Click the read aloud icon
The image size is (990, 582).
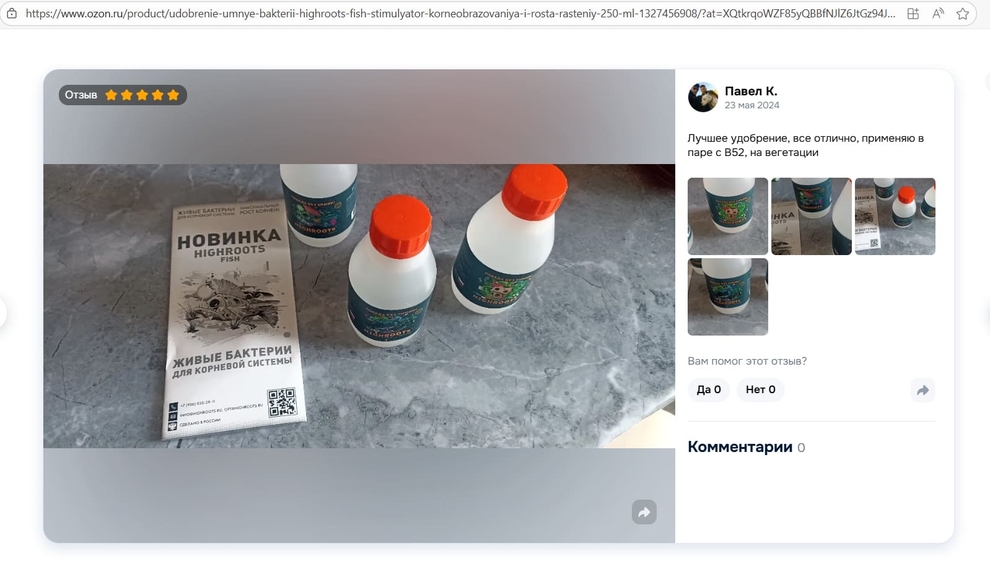tap(938, 13)
